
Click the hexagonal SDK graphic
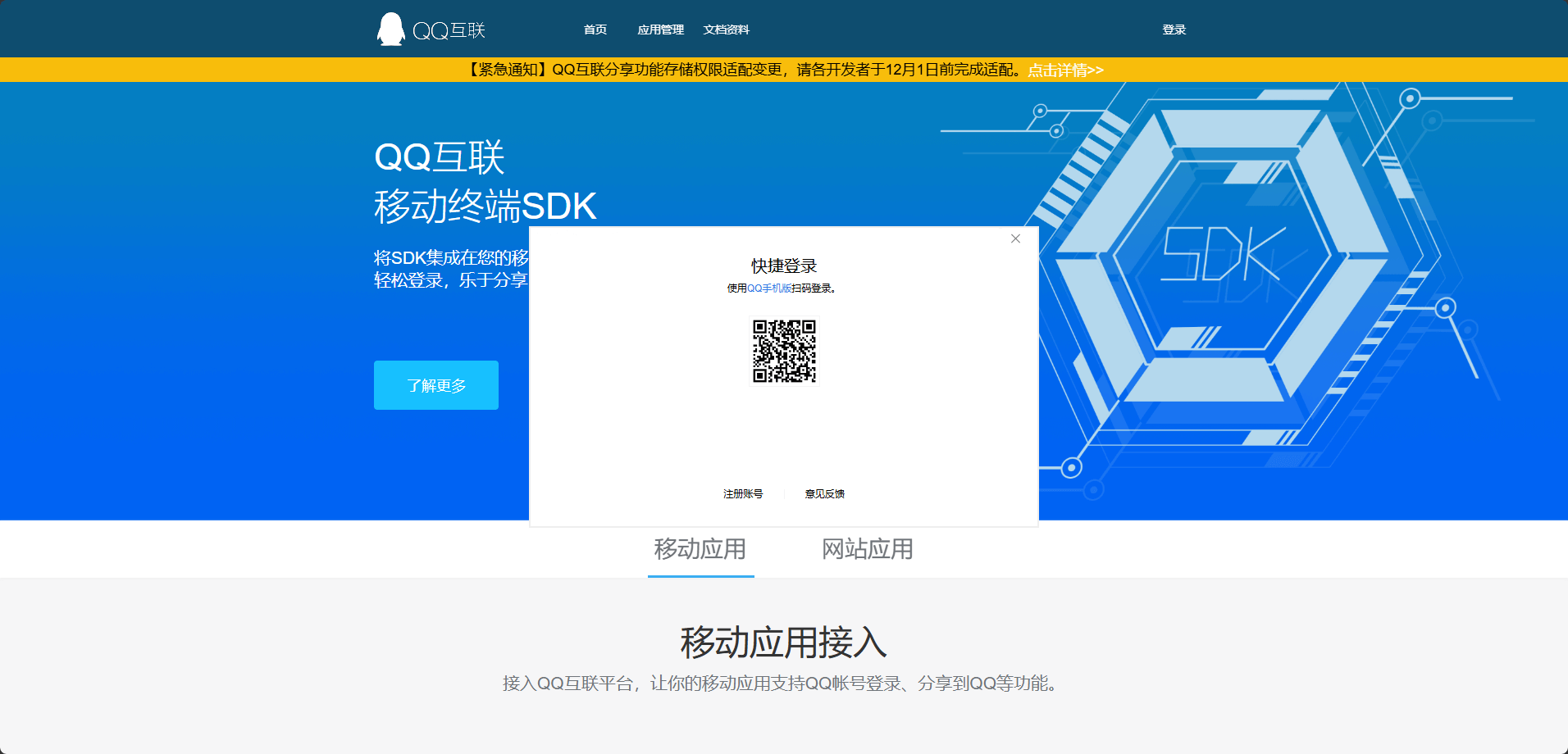click(1222, 254)
